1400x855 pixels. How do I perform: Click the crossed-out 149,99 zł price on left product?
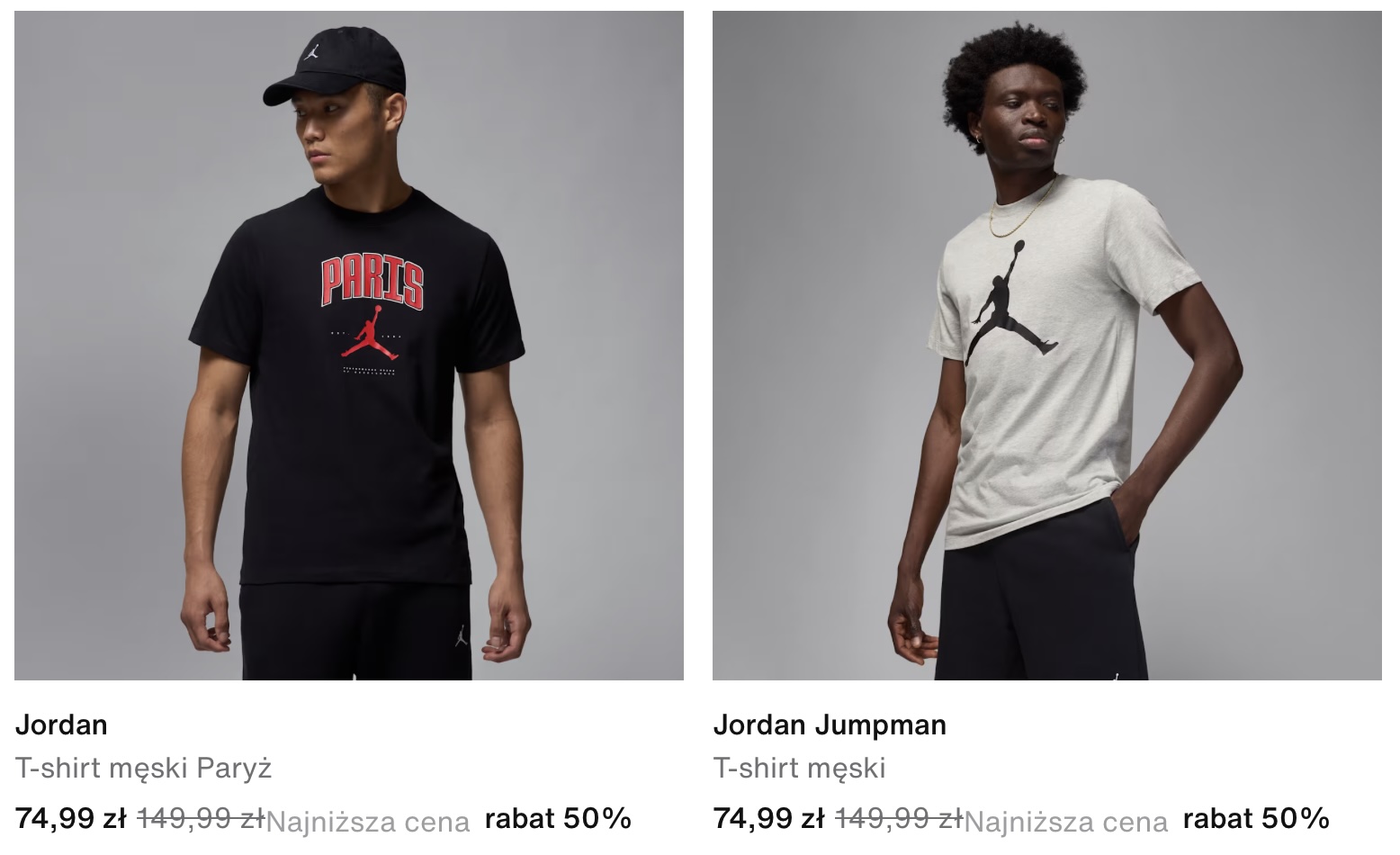(x=201, y=818)
